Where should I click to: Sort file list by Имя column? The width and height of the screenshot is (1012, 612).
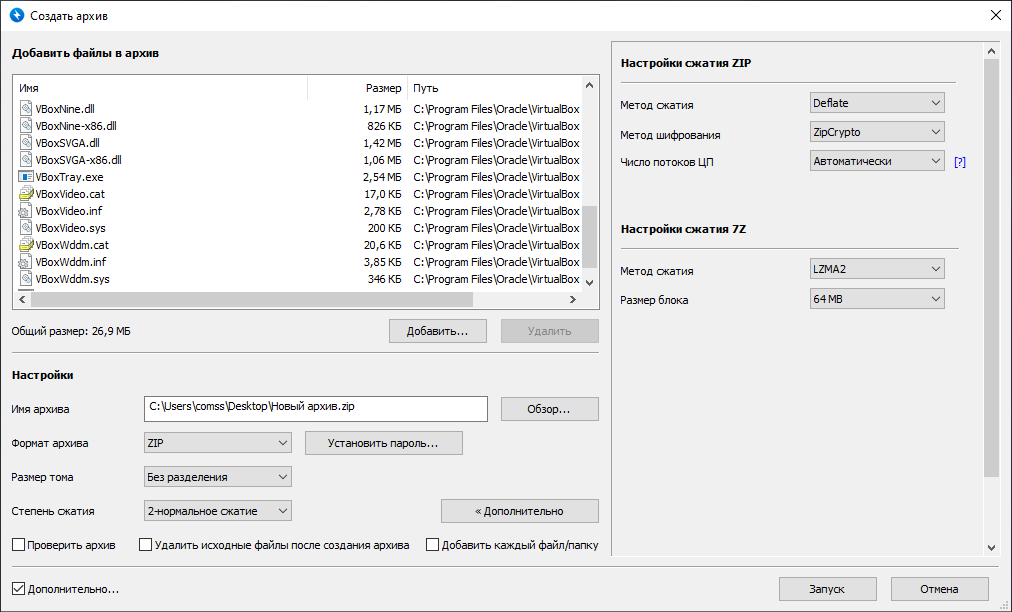pos(160,88)
